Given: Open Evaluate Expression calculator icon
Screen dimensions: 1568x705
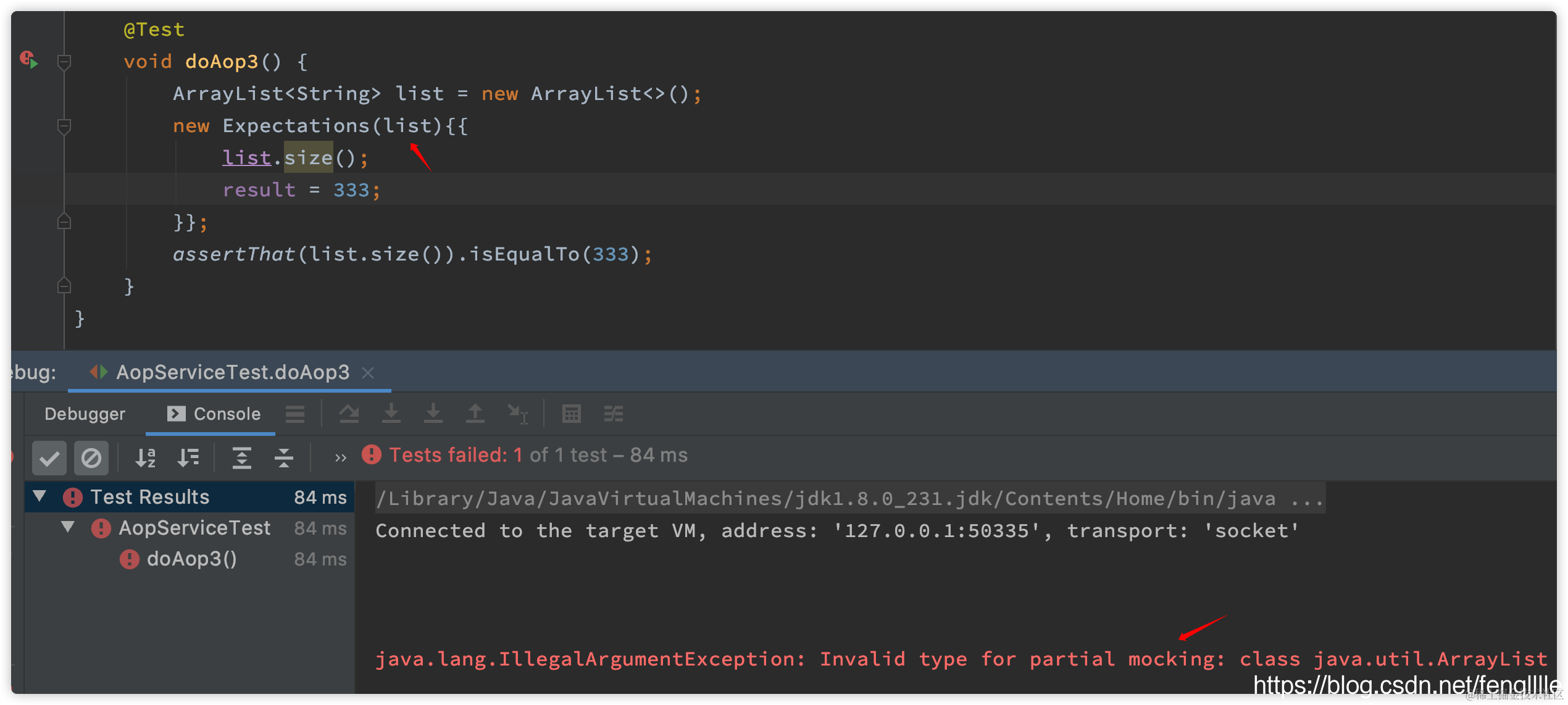Looking at the screenshot, I should (x=571, y=414).
